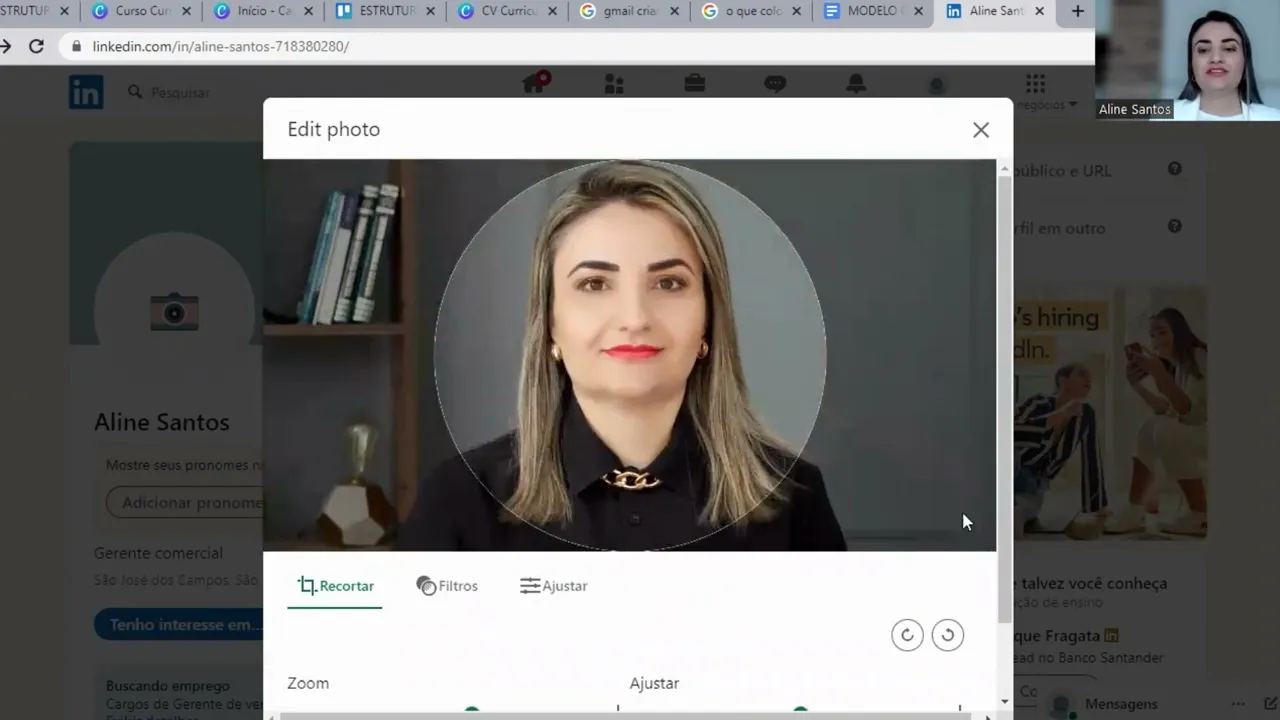The image size is (1280, 720).
Task: Open the Notifications bell icon
Action: (856, 84)
